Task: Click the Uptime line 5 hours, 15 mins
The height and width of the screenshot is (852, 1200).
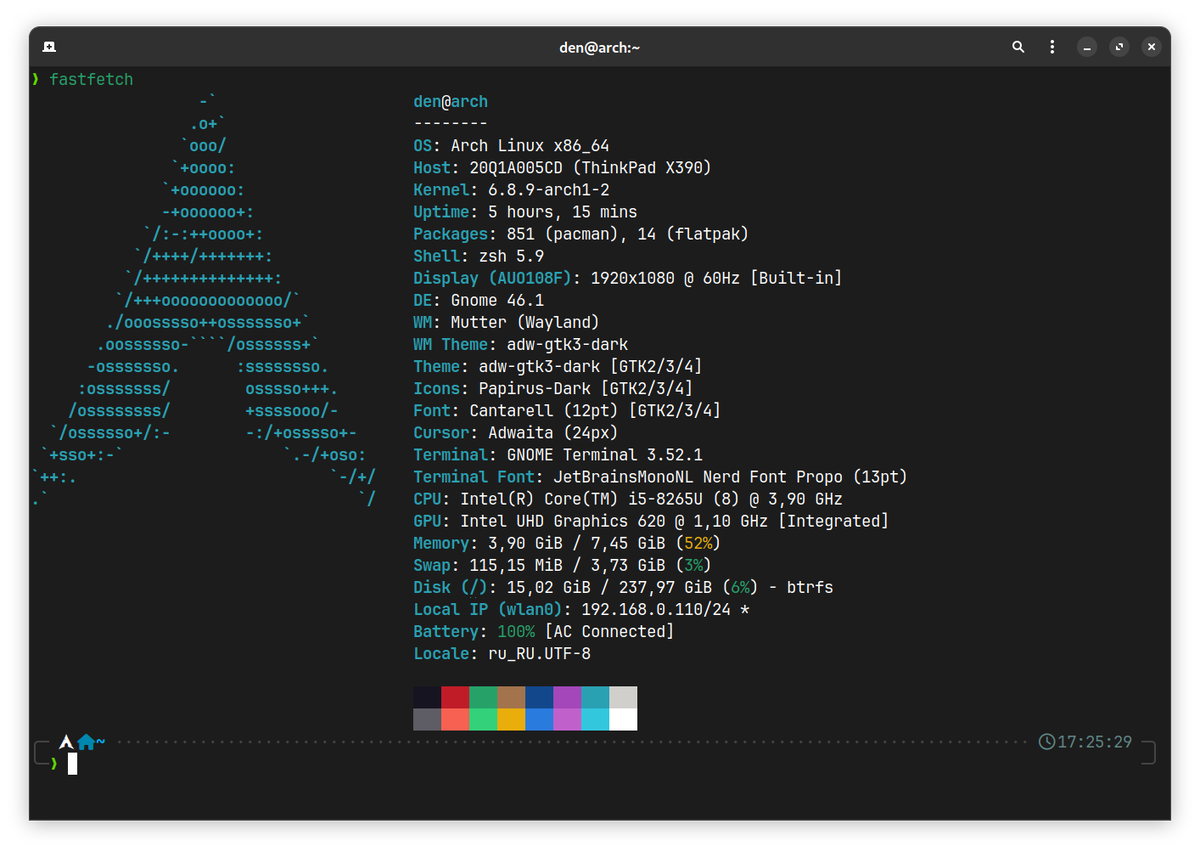Action: (525, 212)
